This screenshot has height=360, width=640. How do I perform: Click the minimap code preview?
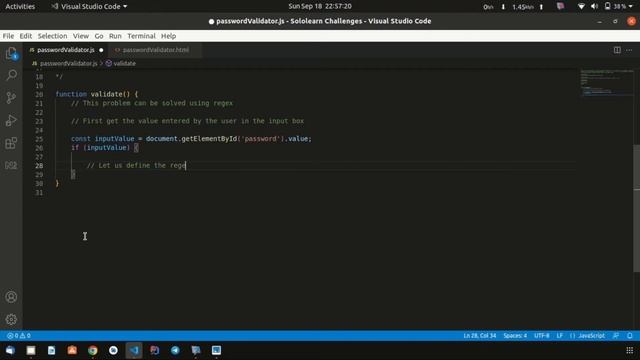pos(607,83)
